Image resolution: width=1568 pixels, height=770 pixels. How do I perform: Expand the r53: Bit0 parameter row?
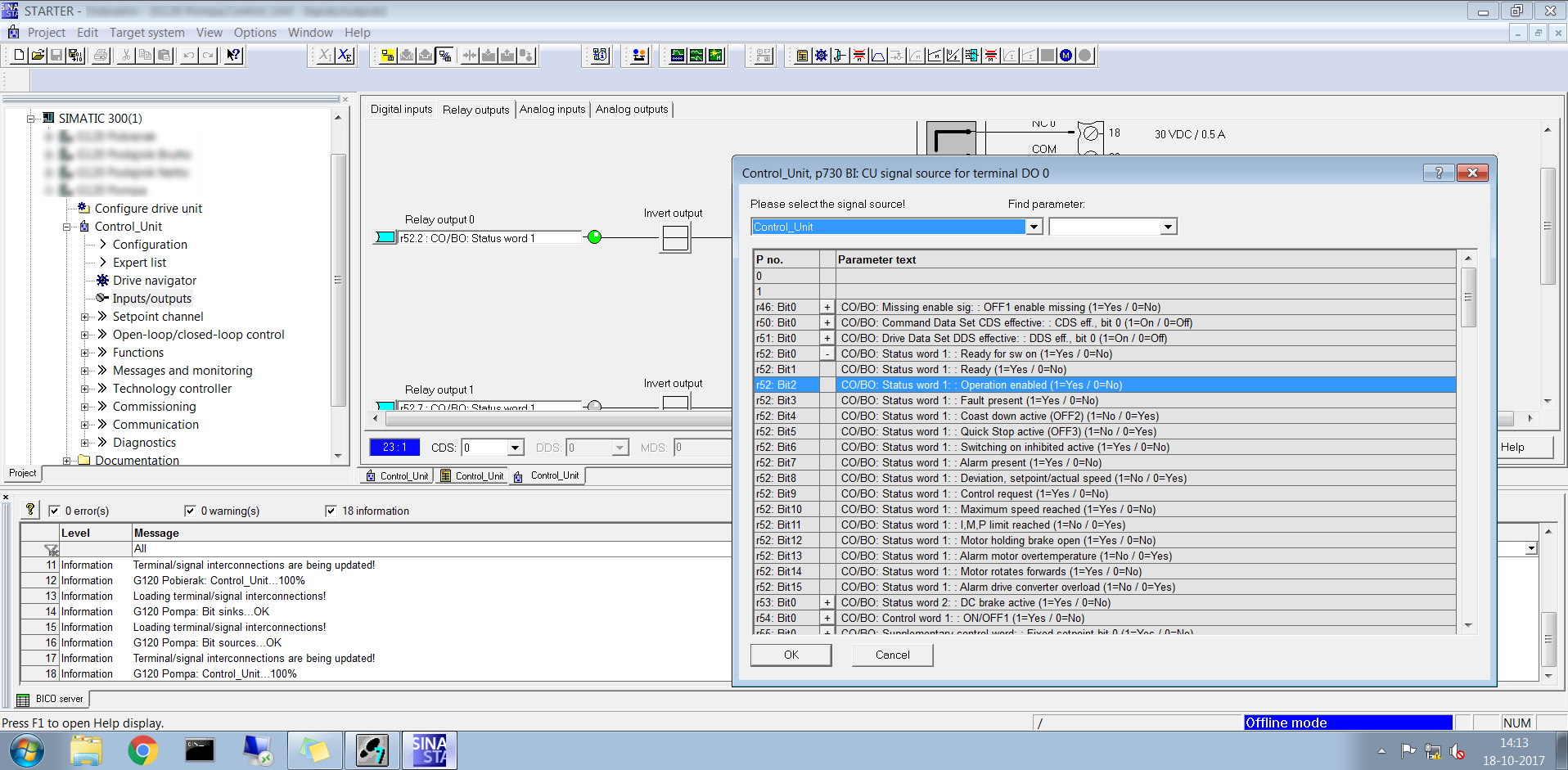tap(827, 603)
